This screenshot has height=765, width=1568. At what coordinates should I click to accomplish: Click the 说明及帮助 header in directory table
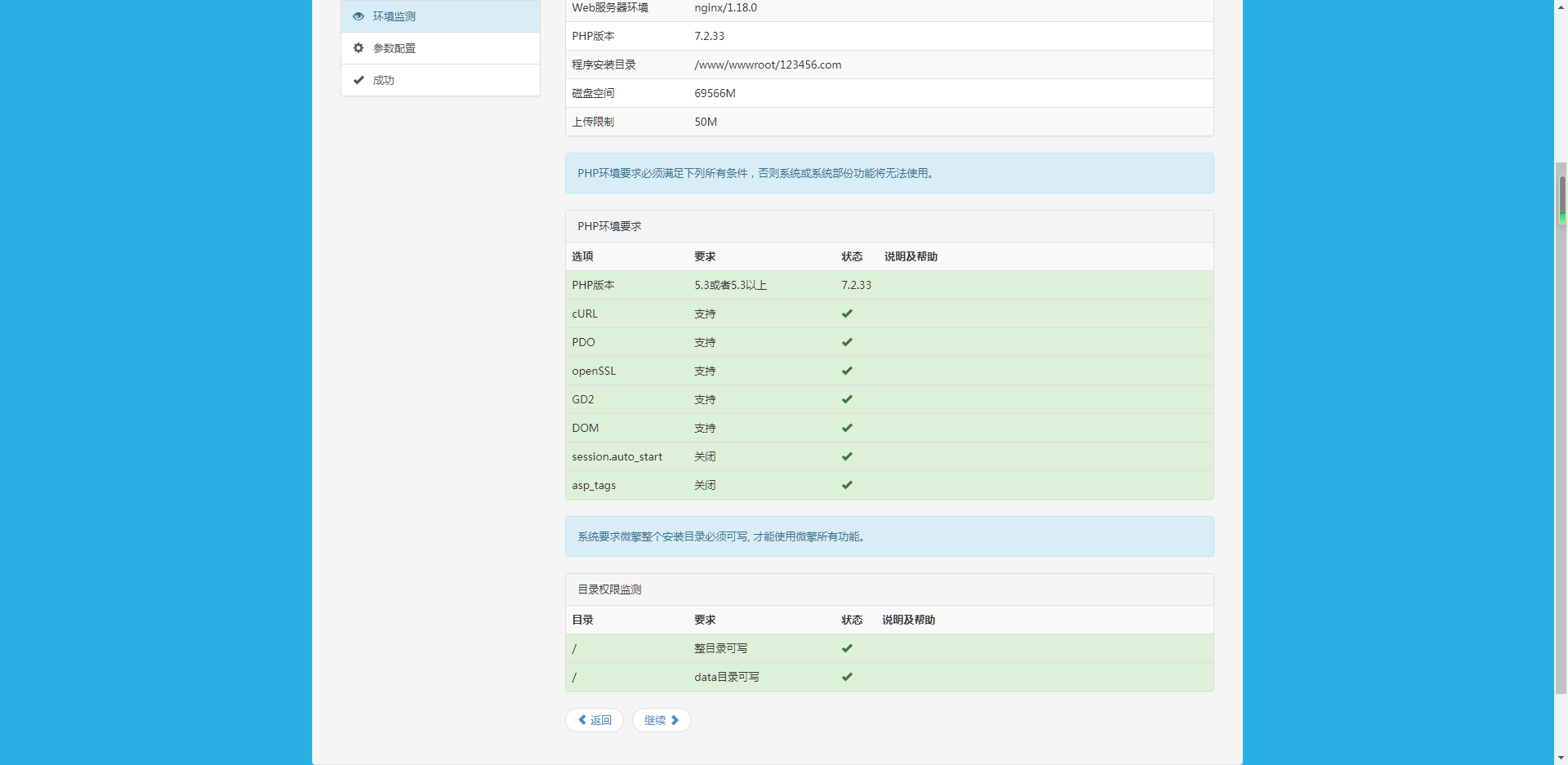click(x=908, y=620)
